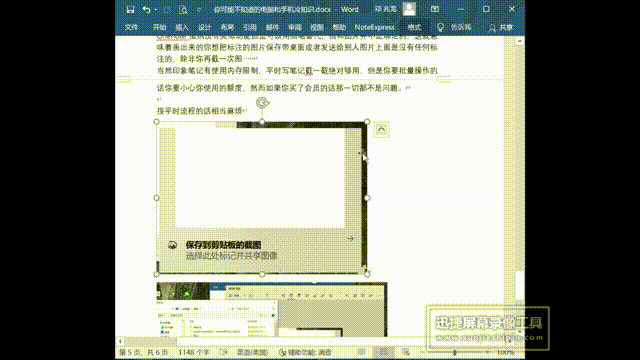The height and width of the screenshot is (360, 640).
Task: Click the user account avatar
Action: [409, 9]
